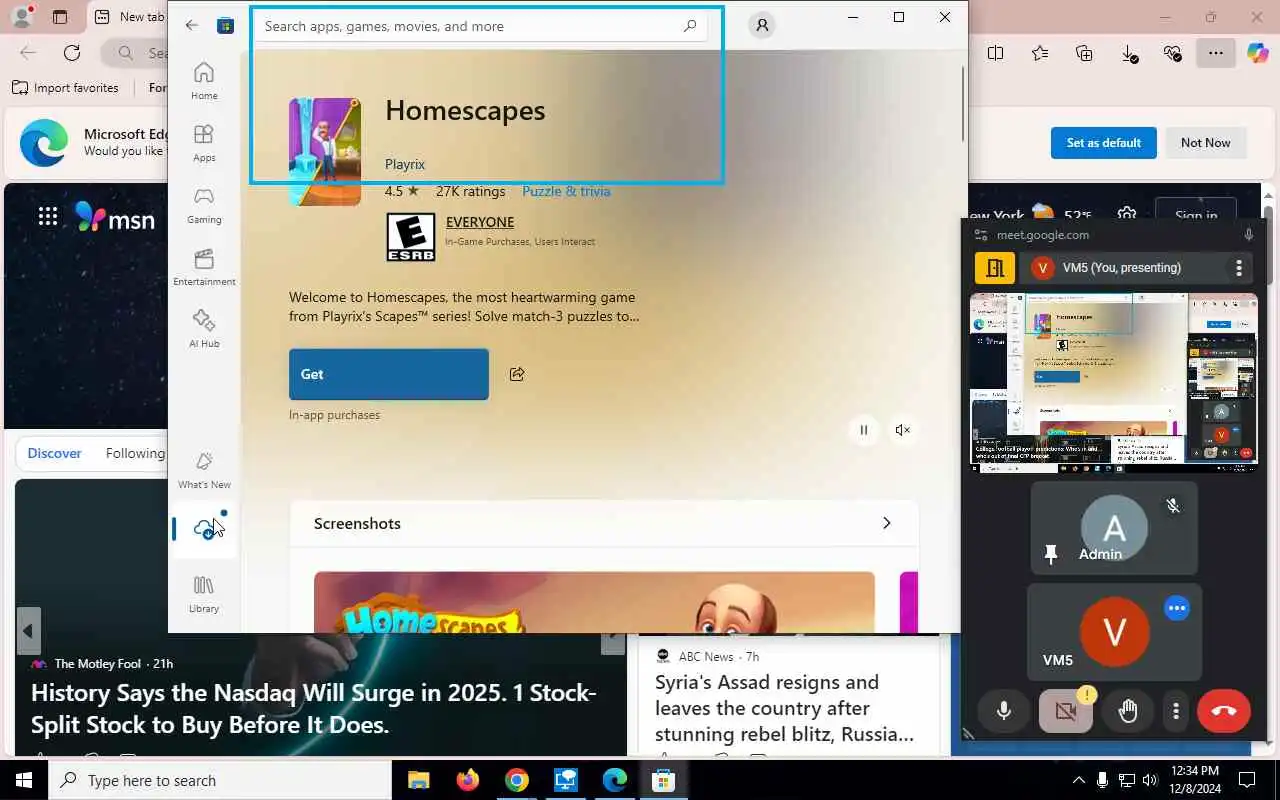Open Edge Import favorites
The width and height of the screenshot is (1280, 800).
click(x=66, y=88)
